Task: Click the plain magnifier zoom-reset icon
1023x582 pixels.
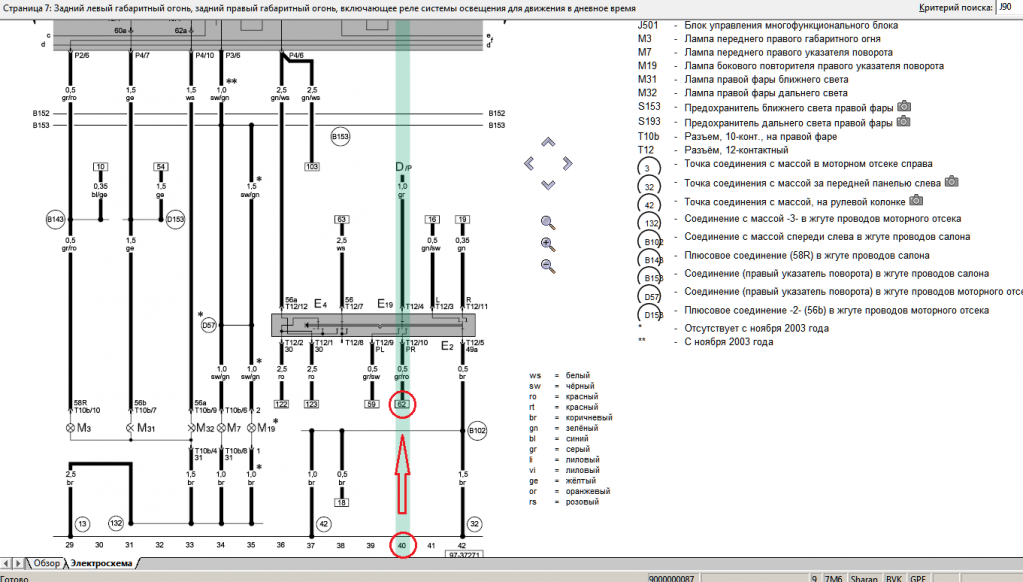Action: point(547,222)
